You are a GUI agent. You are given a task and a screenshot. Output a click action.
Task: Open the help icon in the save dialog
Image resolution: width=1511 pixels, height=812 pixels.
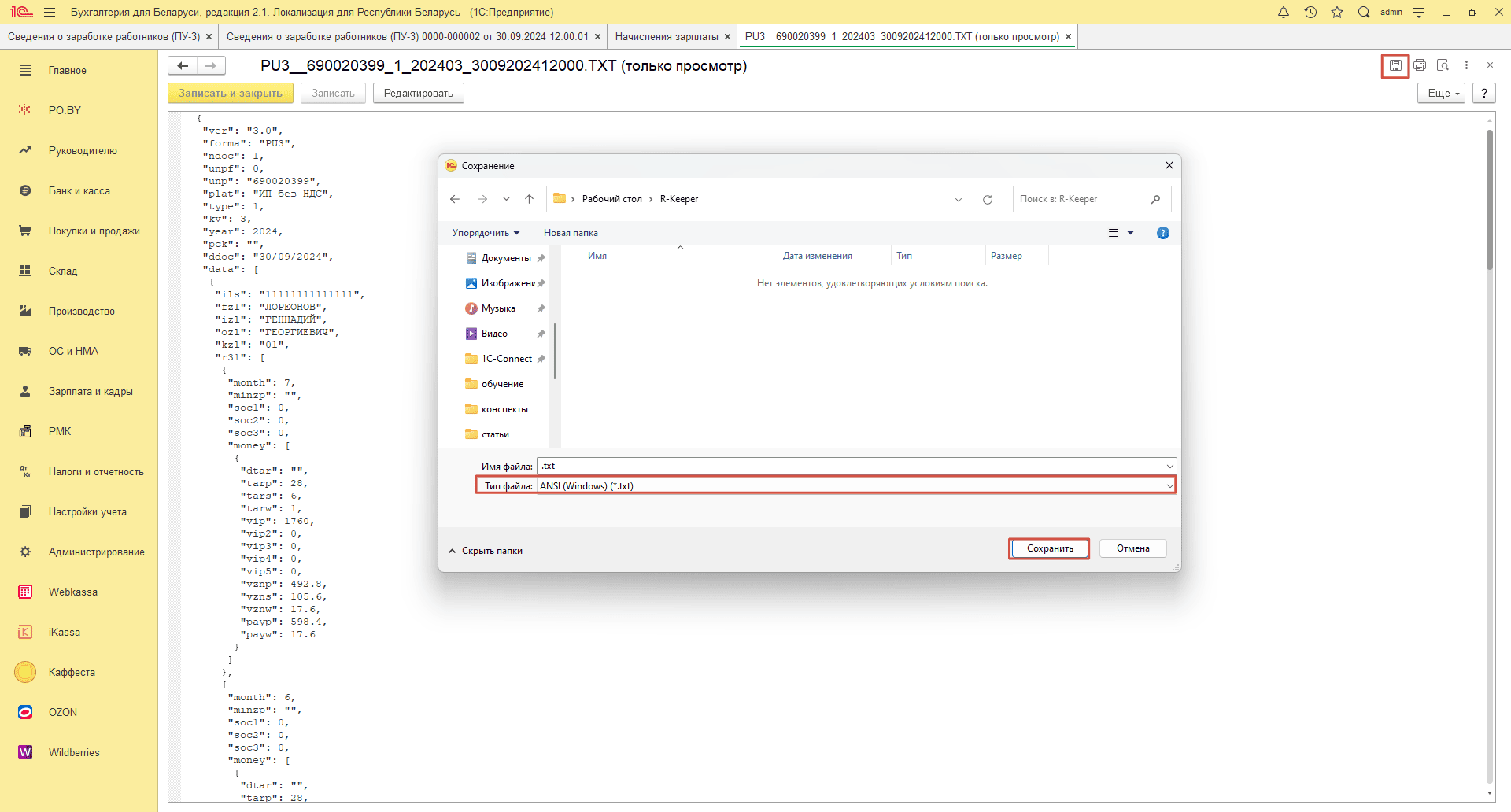click(1163, 233)
